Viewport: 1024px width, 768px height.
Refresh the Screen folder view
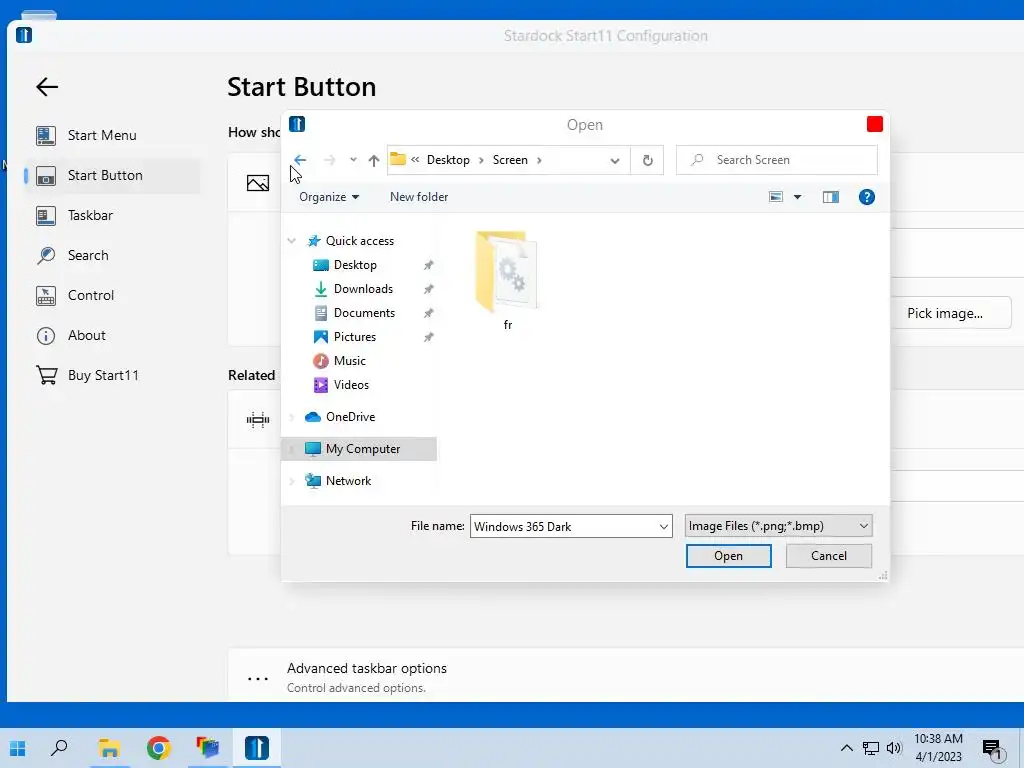pos(647,160)
